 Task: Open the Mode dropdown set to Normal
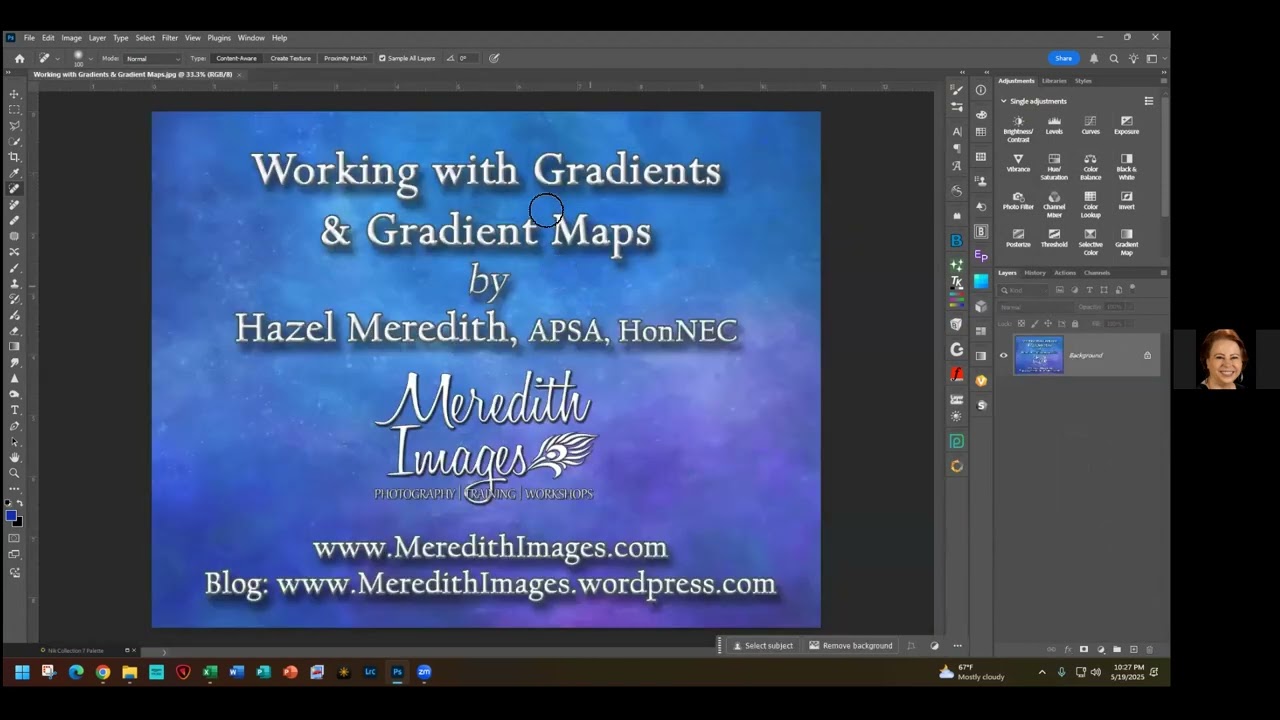[x=153, y=58]
